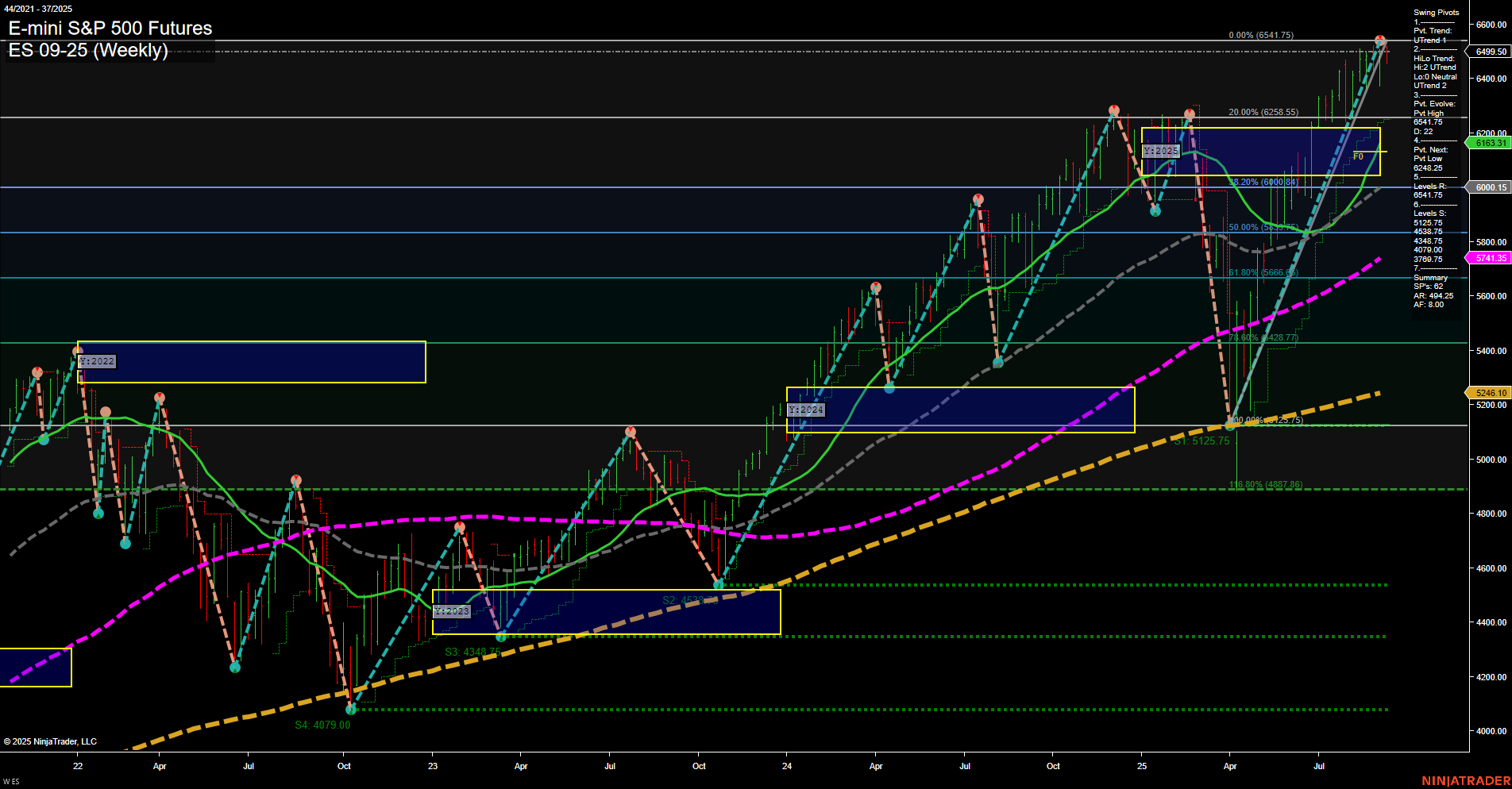Select the Y:2024 zone label
The width and height of the screenshot is (1512, 789).
806,410
